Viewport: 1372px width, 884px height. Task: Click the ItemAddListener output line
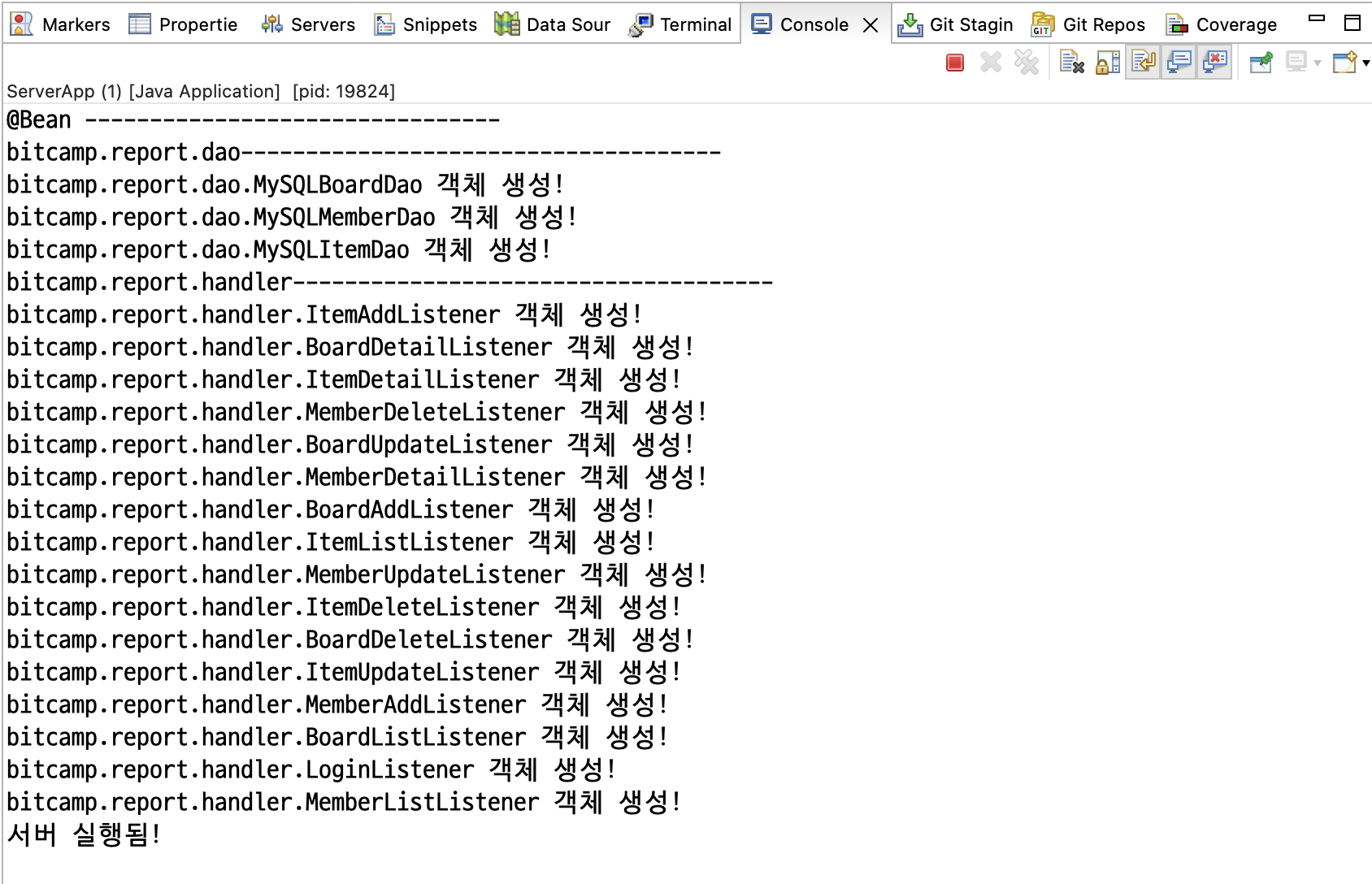coord(324,314)
